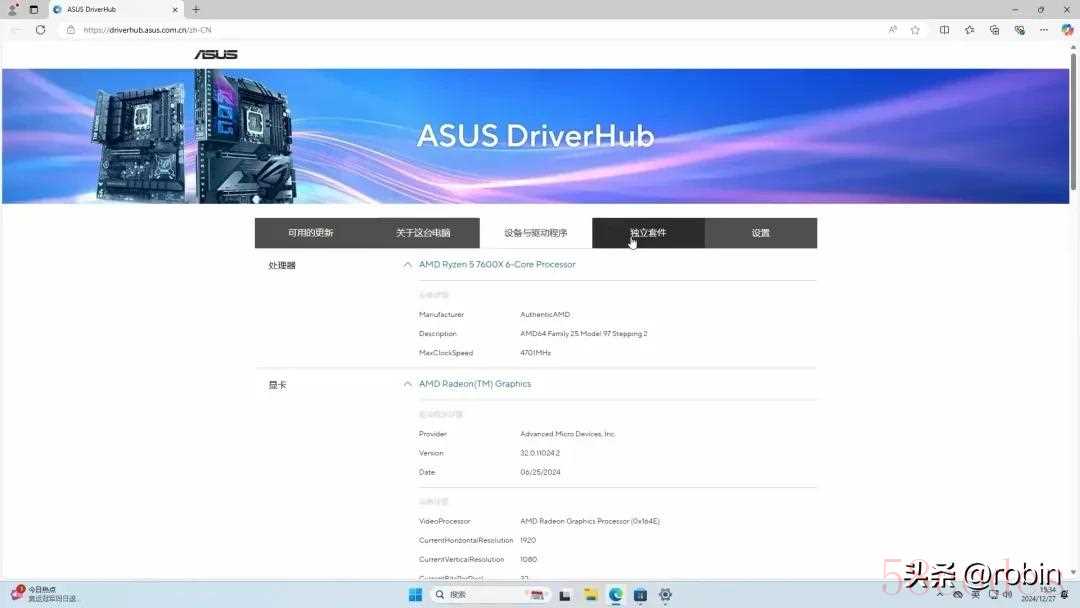The width and height of the screenshot is (1080, 608).
Task: Open the 可用的更新 tab
Action: [311, 233]
